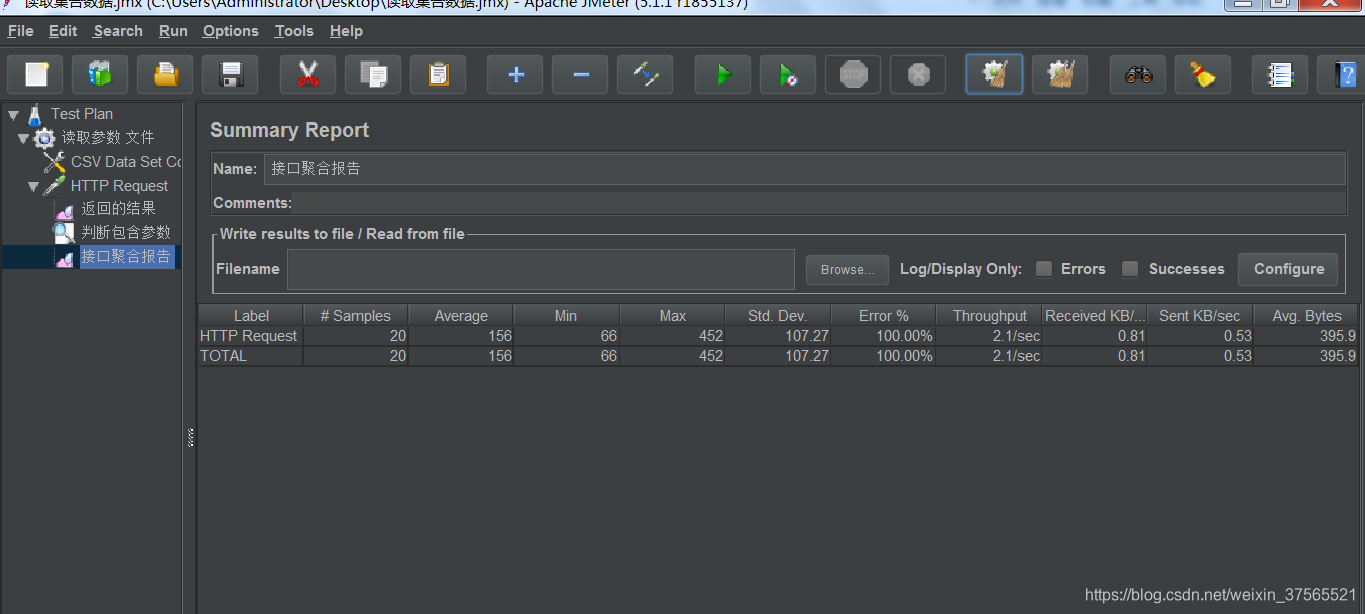
Task: Sort by # Samples column header
Action: 356,315
